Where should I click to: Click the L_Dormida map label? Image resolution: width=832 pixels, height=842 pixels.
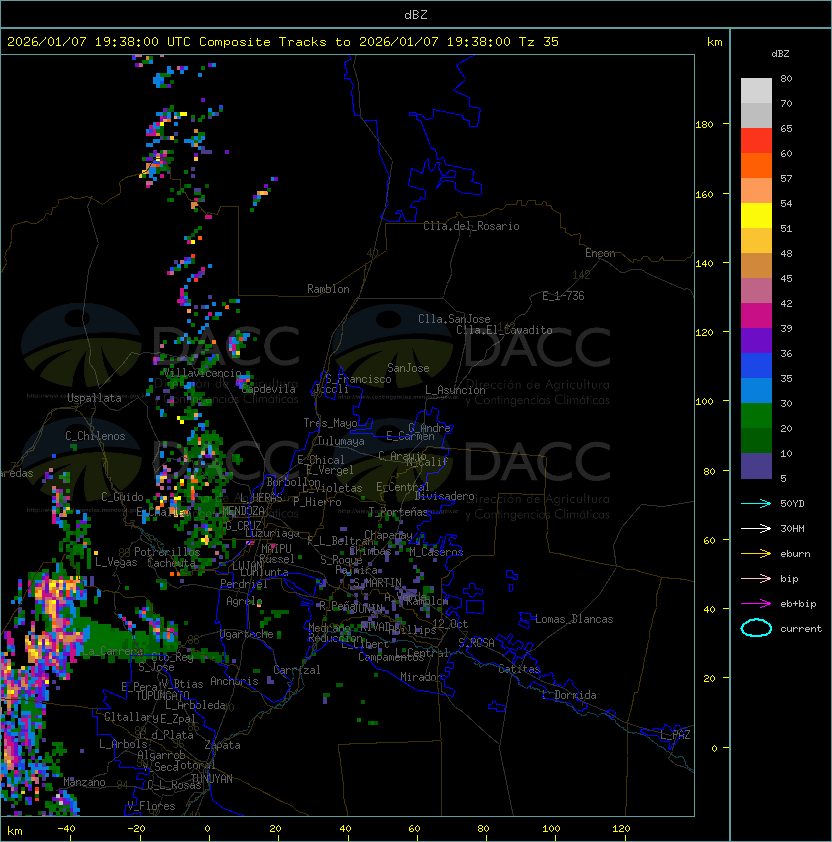point(569,695)
